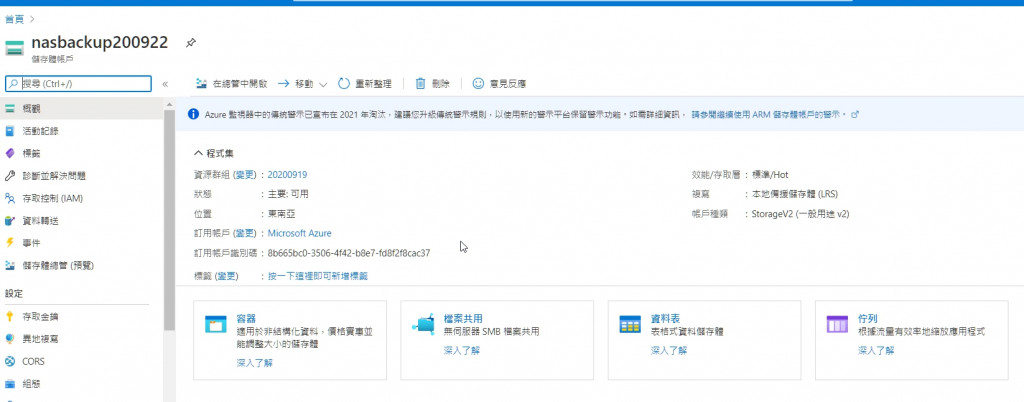Open the 佇列 queues card icon
The width and height of the screenshot is (1024, 402).
point(837,324)
